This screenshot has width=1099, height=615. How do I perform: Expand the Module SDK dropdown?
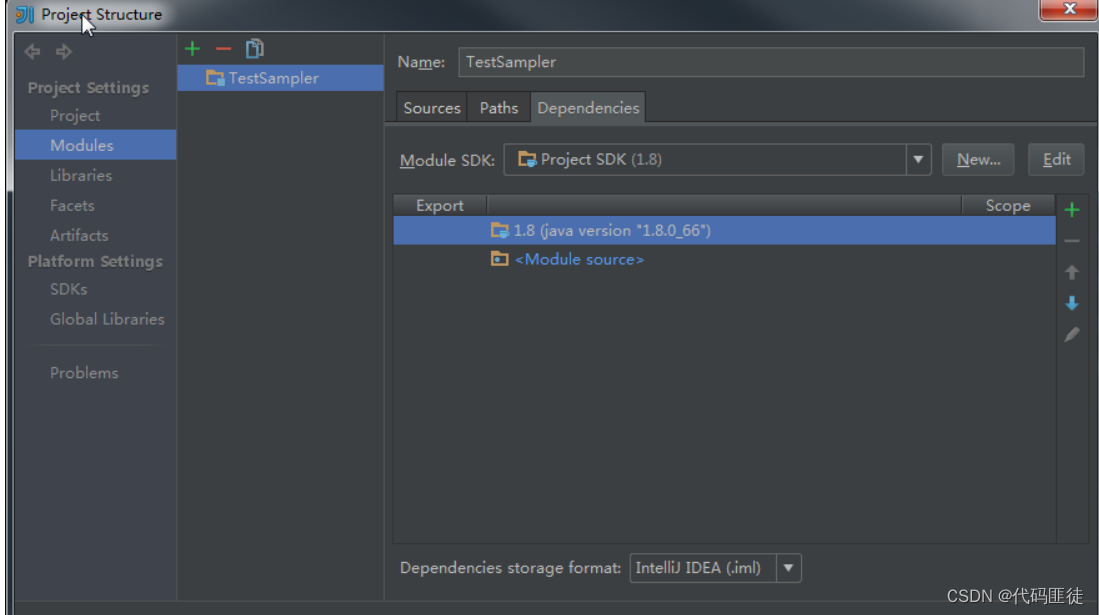tap(919, 159)
